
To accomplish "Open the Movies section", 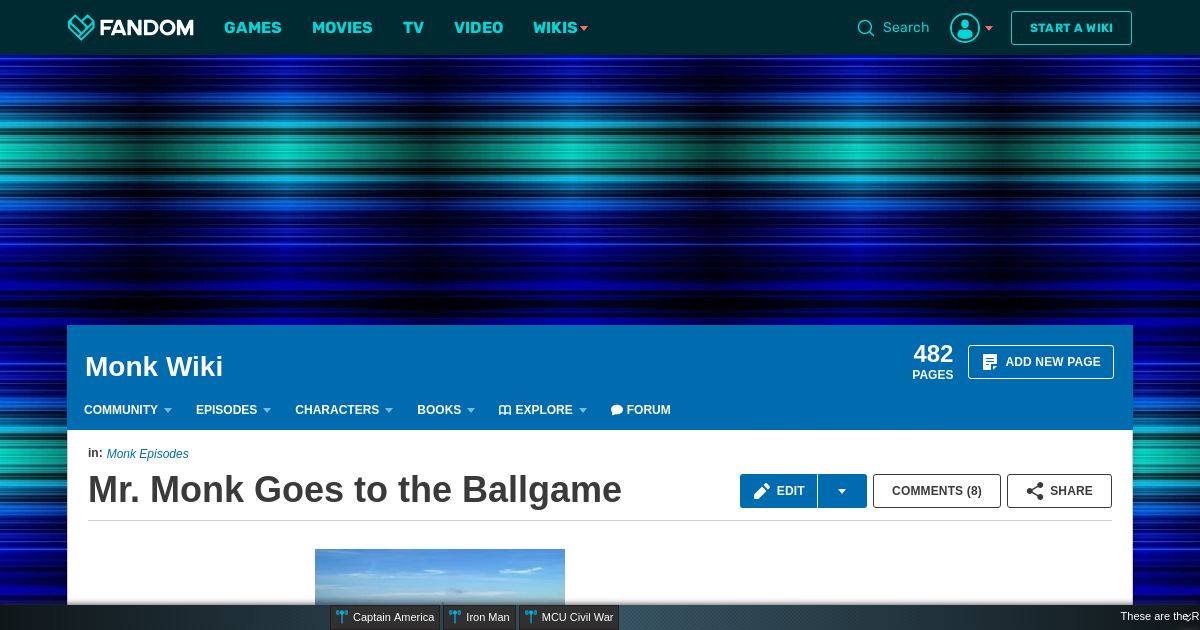I will pyautogui.click(x=342, y=28).
